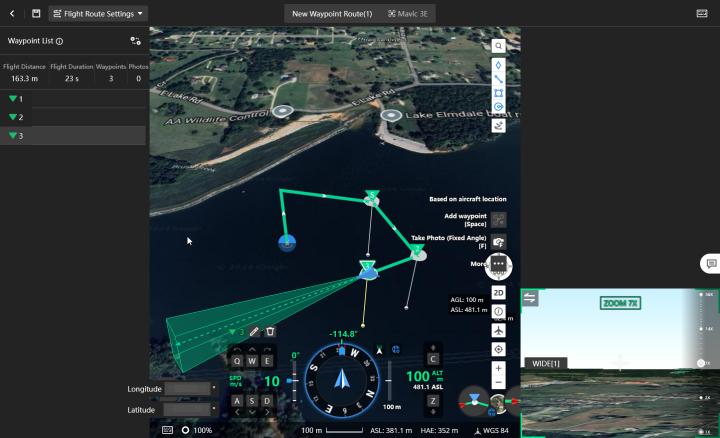720x438 pixels.
Task: Open the Flight Route Settings dropdown
Action: point(98,14)
